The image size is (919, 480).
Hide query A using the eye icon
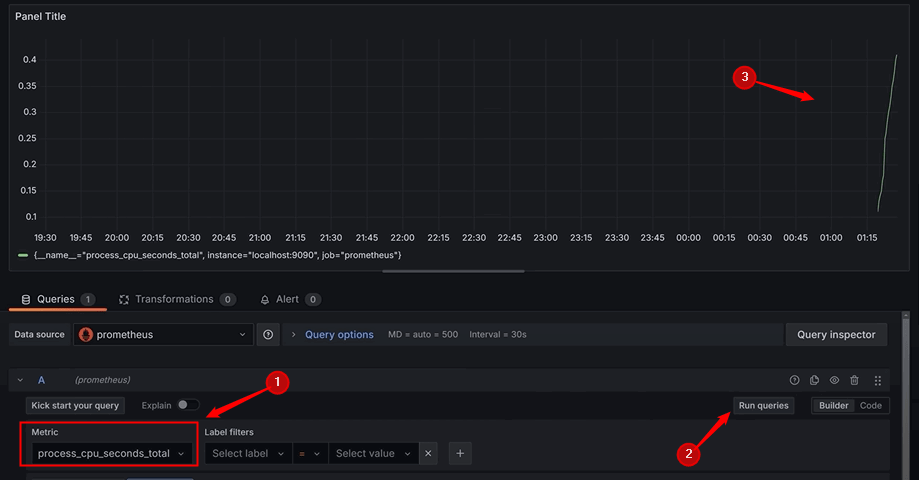coord(834,380)
